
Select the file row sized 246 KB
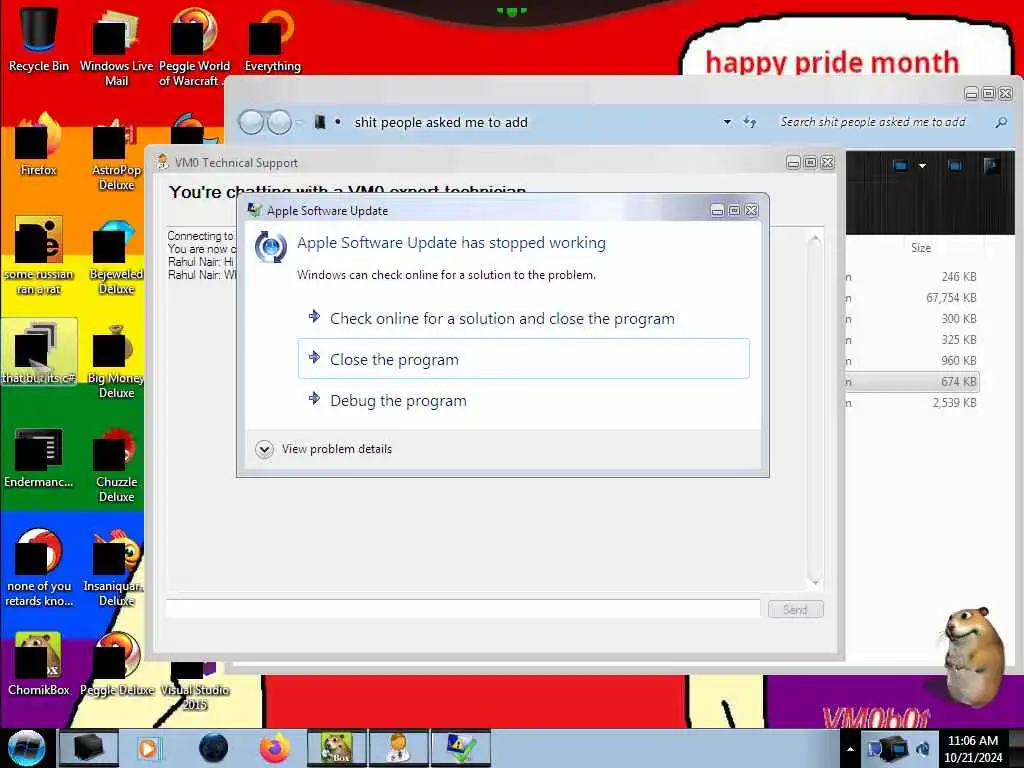913,277
